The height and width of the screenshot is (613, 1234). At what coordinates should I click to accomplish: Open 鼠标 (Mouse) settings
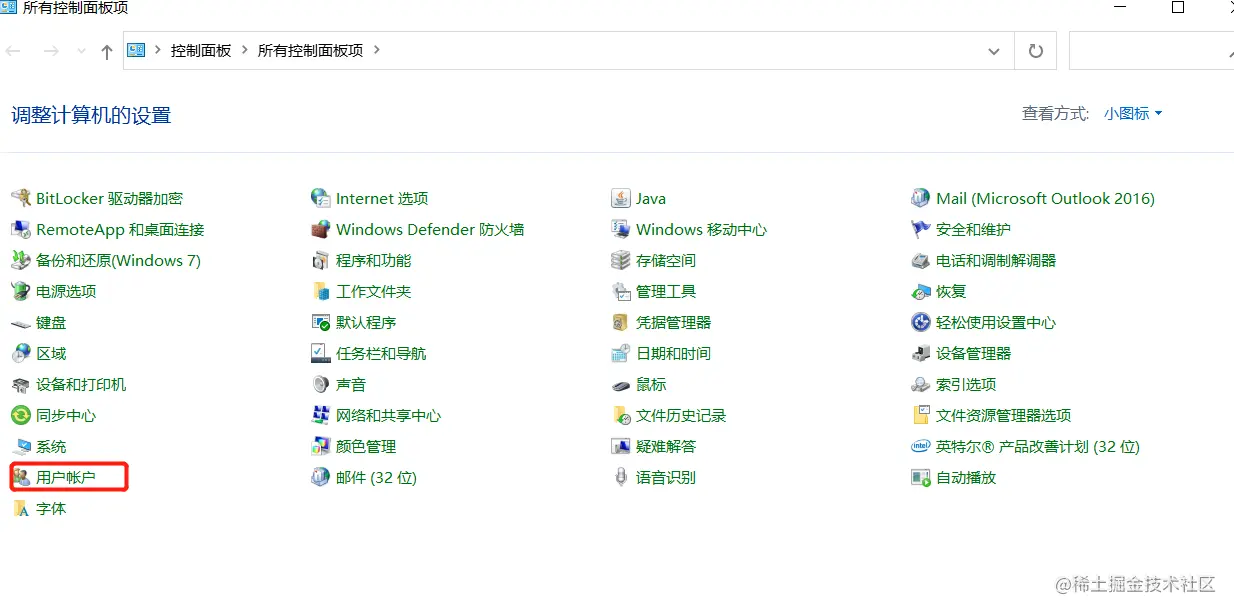(651, 384)
